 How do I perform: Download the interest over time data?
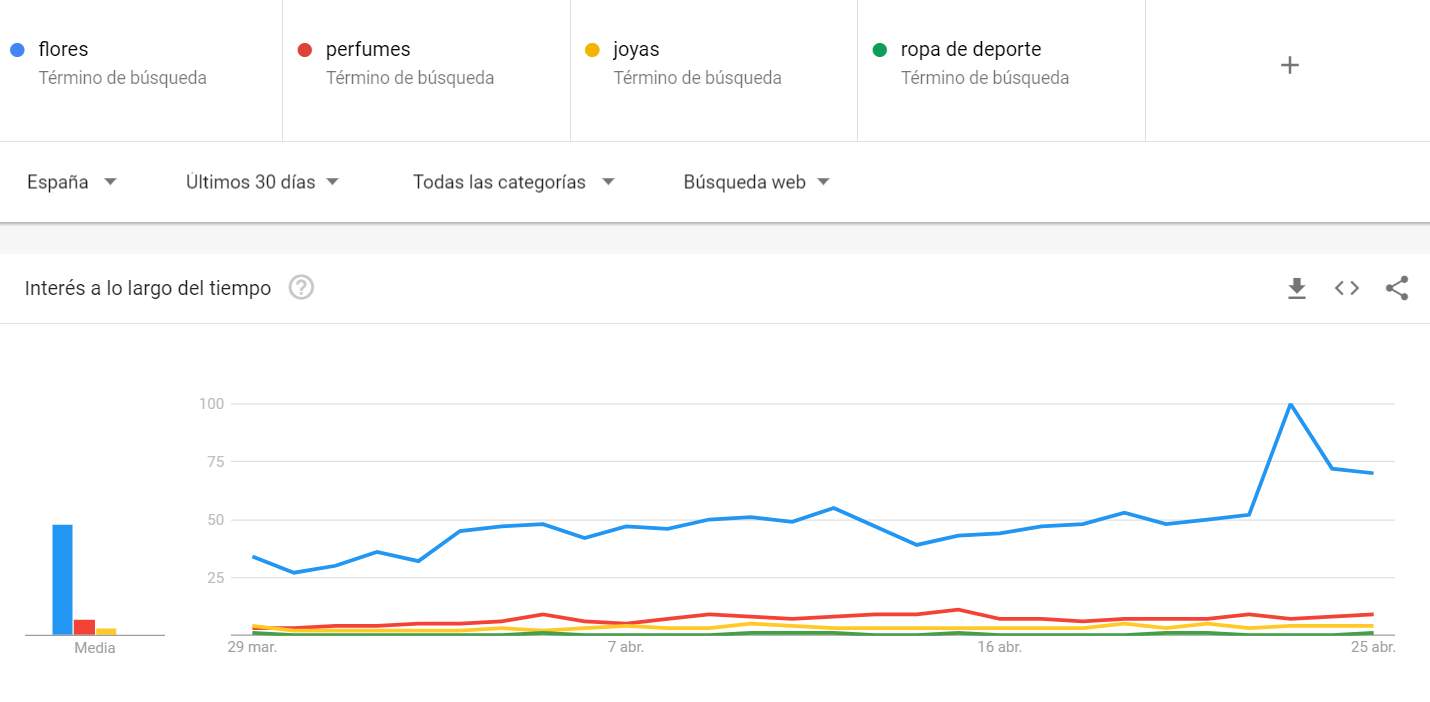click(x=1297, y=288)
